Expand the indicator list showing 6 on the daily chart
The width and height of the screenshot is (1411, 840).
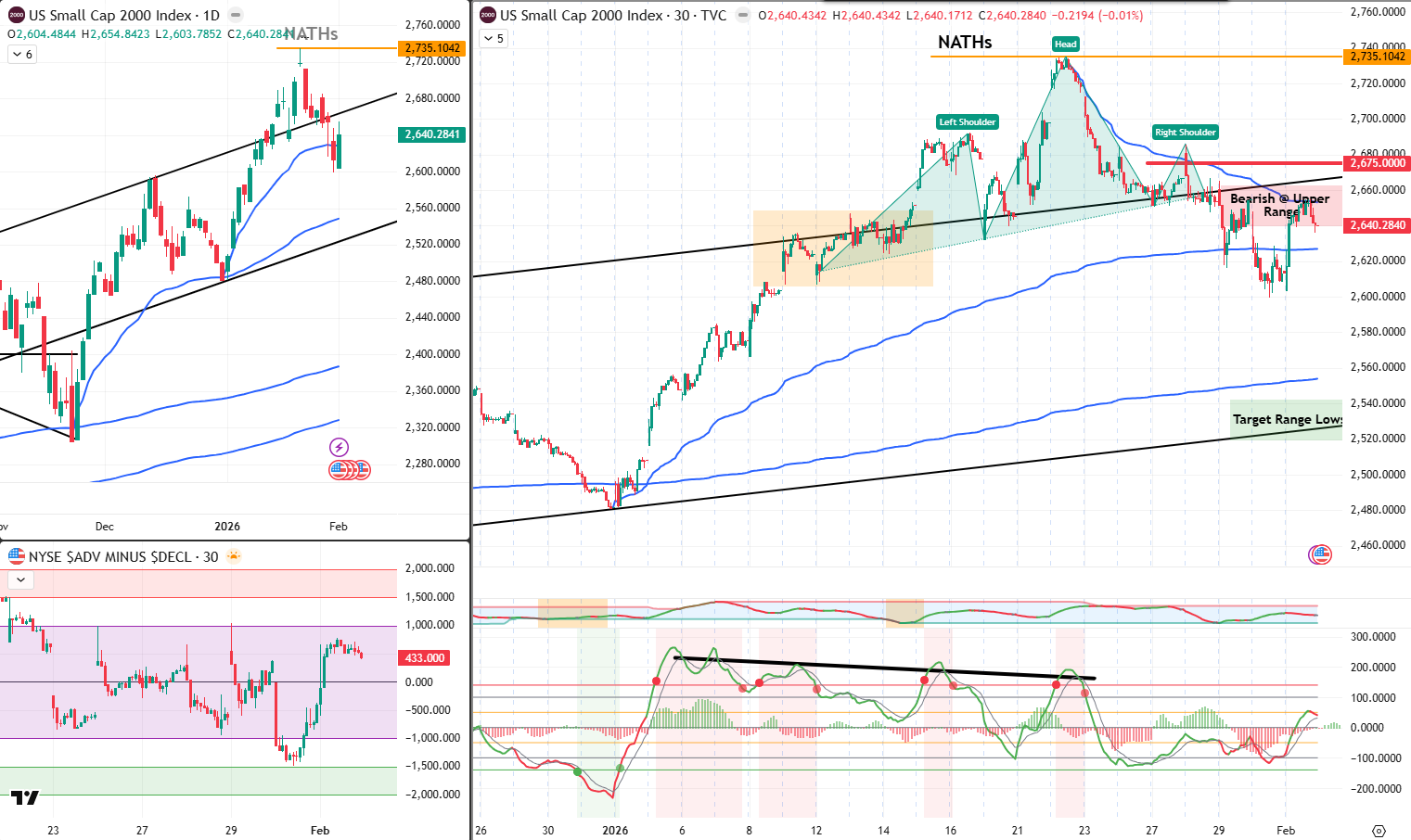point(20,54)
